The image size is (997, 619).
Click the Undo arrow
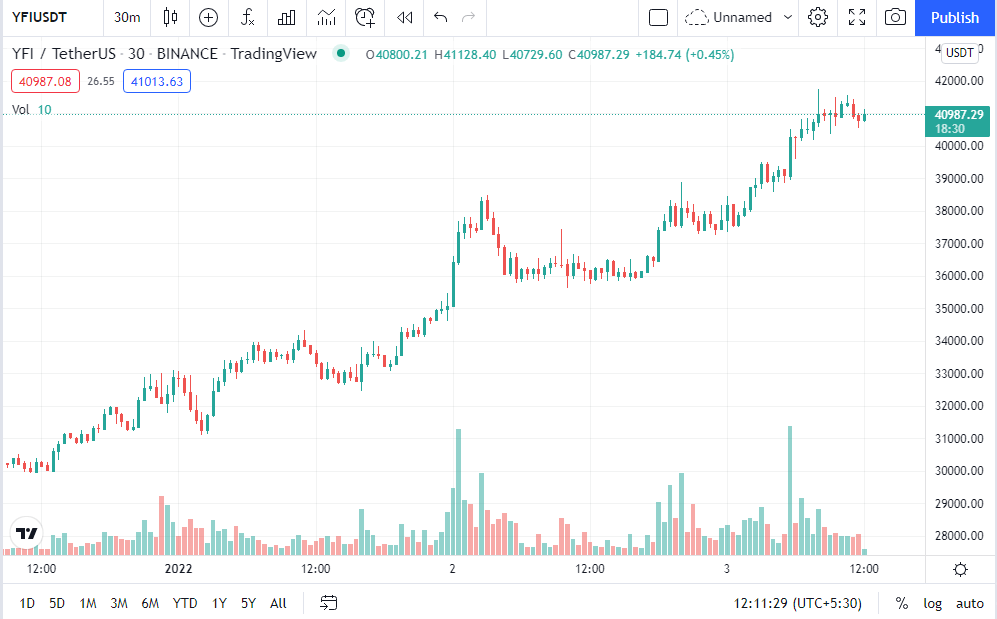(440, 17)
